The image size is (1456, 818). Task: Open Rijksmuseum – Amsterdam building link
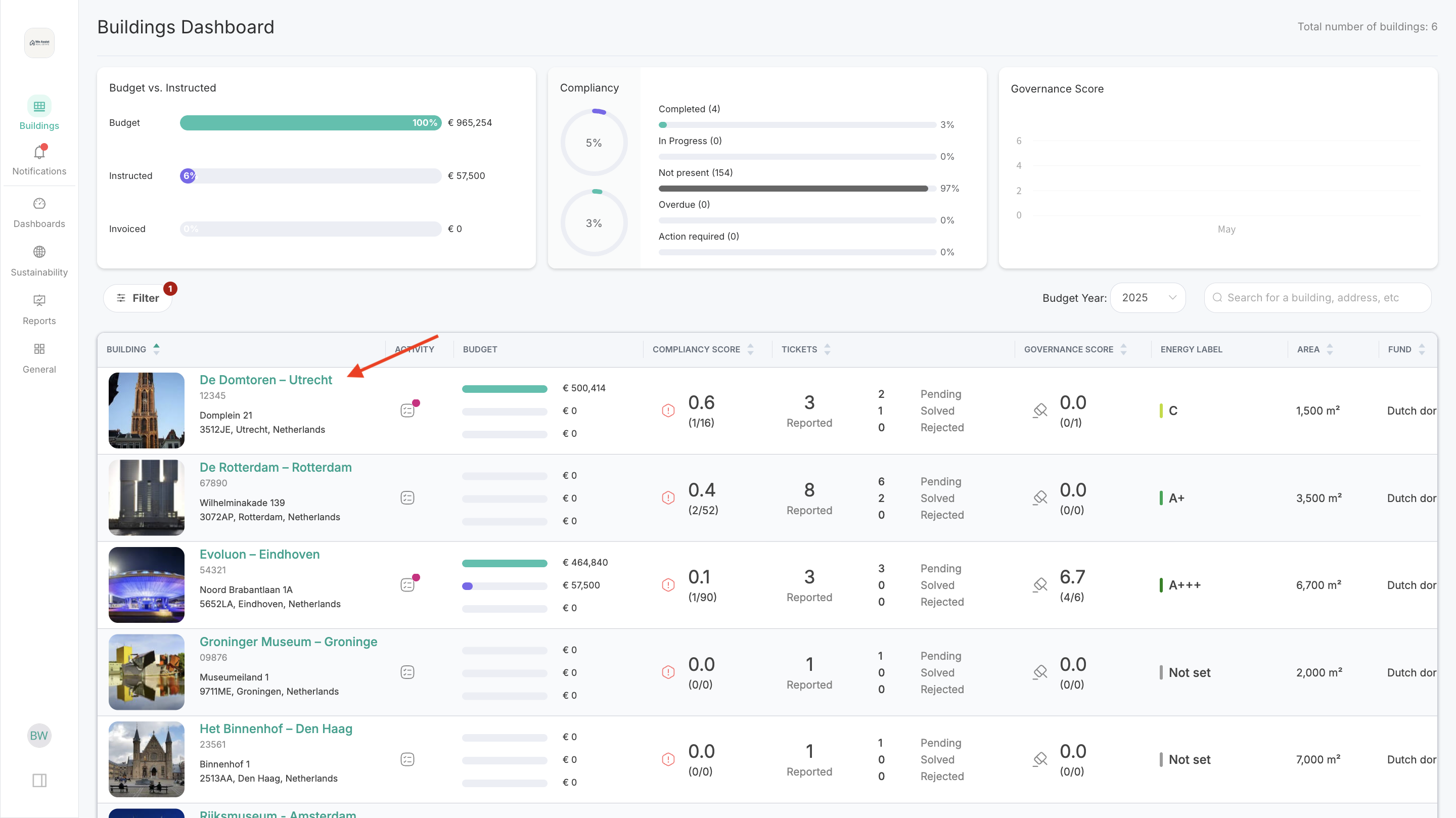(278, 813)
